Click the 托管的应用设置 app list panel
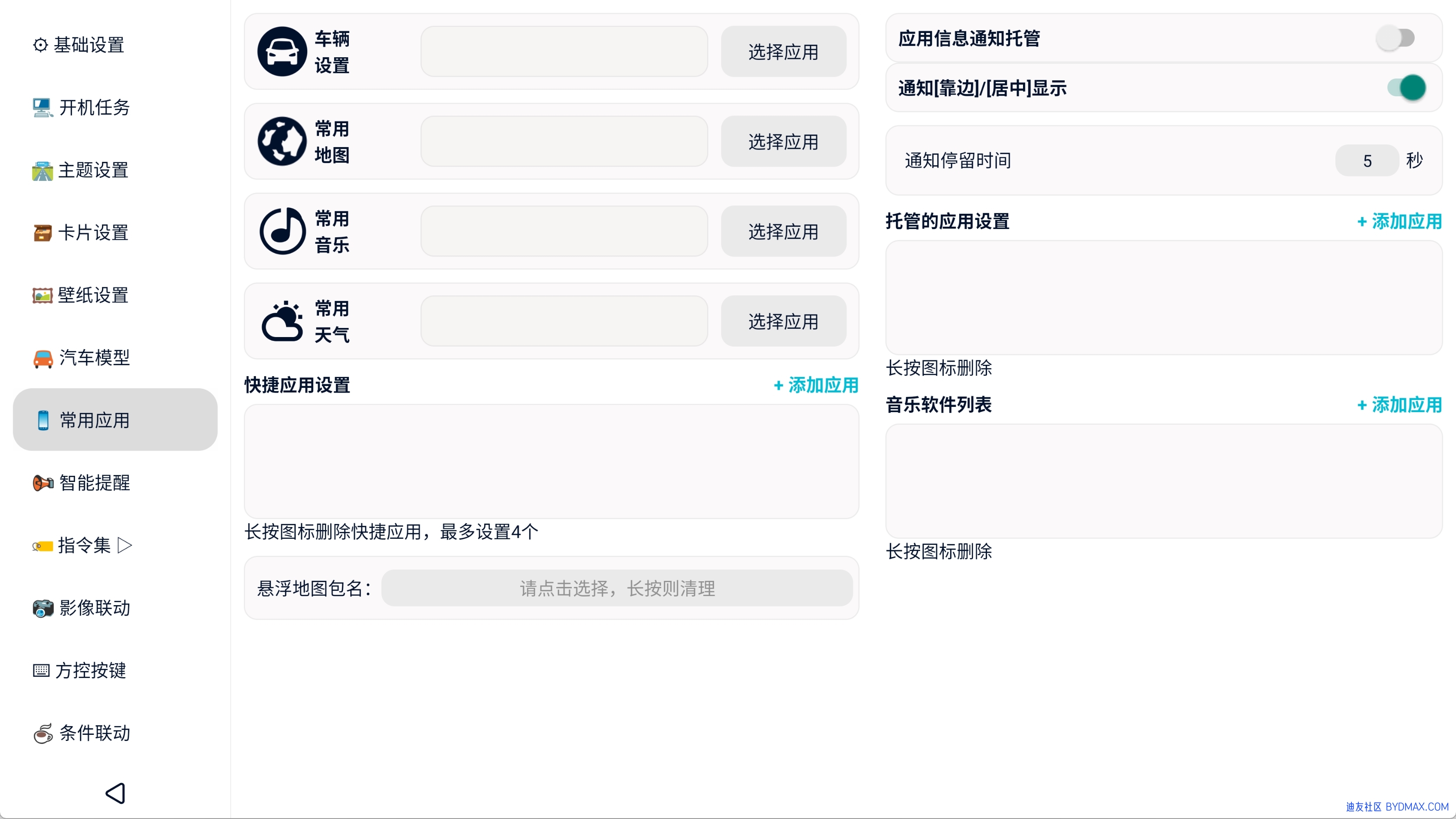The width and height of the screenshot is (1456, 819). click(1164, 298)
